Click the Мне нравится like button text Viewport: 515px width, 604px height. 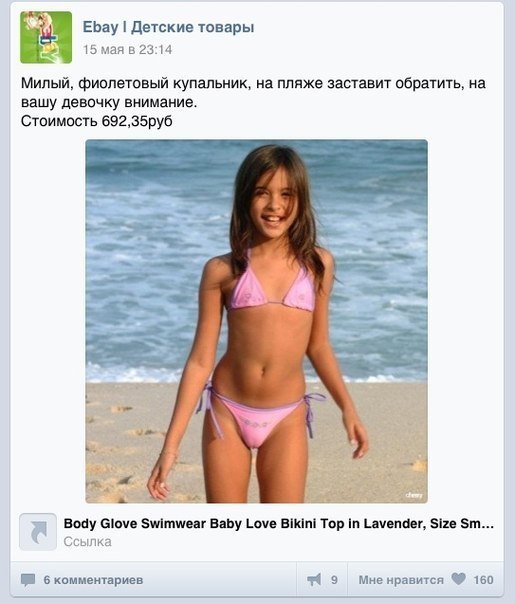pos(401,580)
